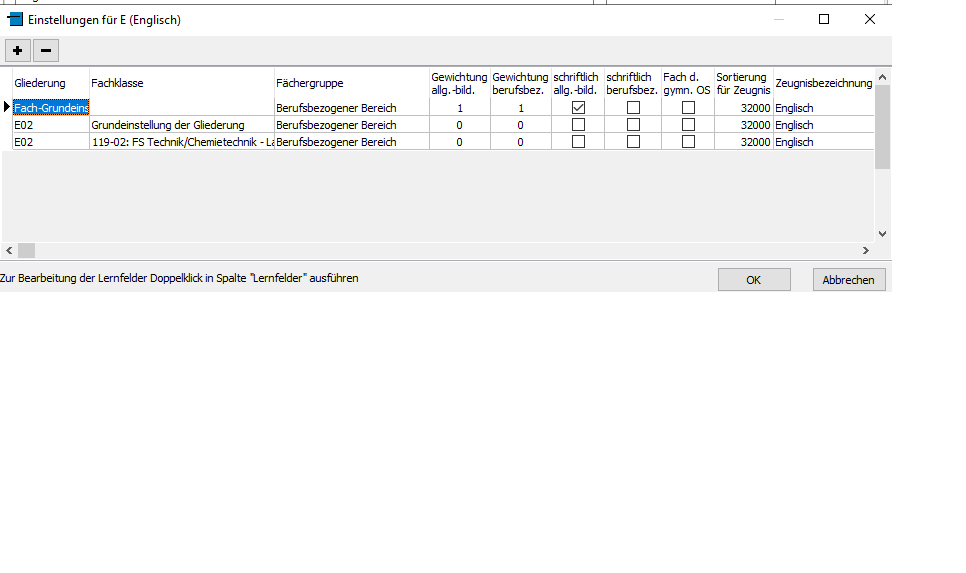Check 'schriftlich berufsbez.' for 119-02 FS Technik row
Screen dimensions: 966x573
click(x=633, y=142)
